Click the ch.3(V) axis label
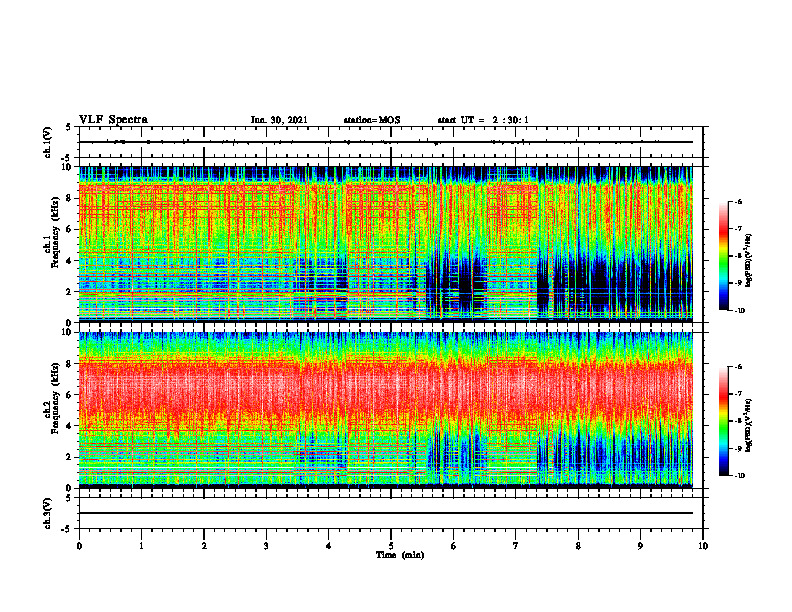Screen dimensions: 792x612 pos(48,513)
